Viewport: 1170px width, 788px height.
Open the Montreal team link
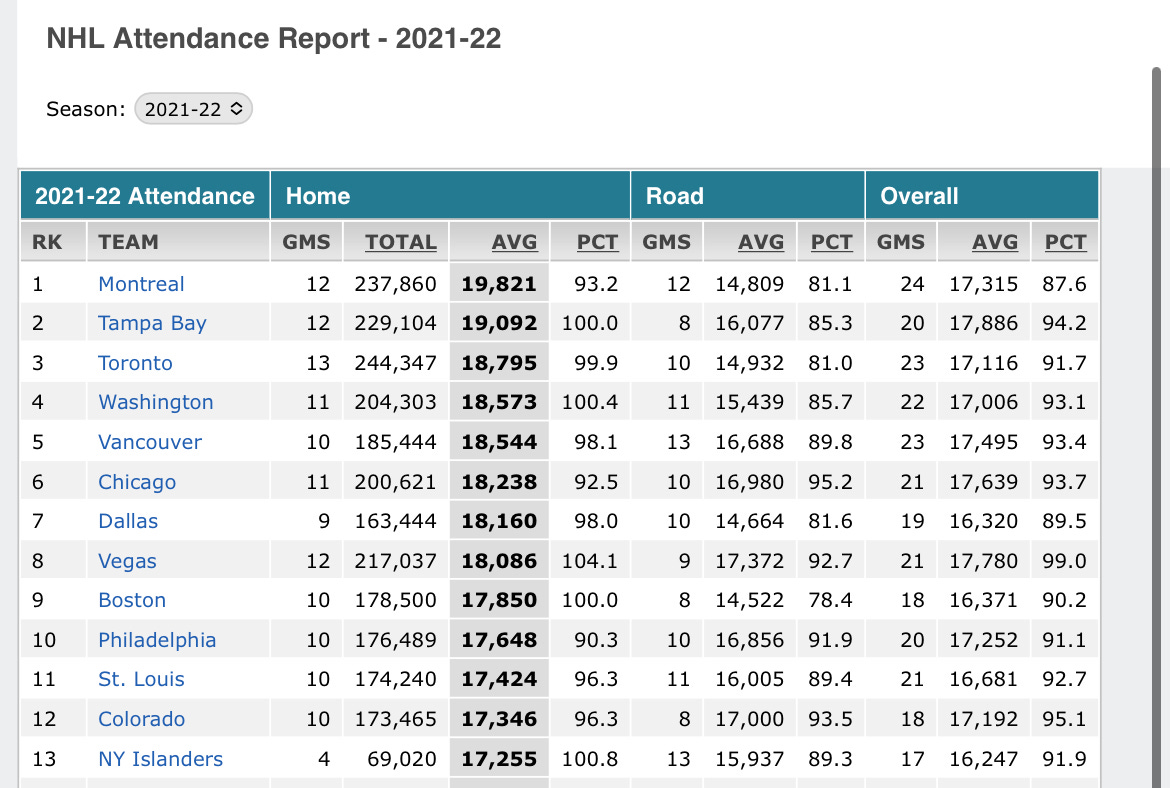click(x=141, y=284)
